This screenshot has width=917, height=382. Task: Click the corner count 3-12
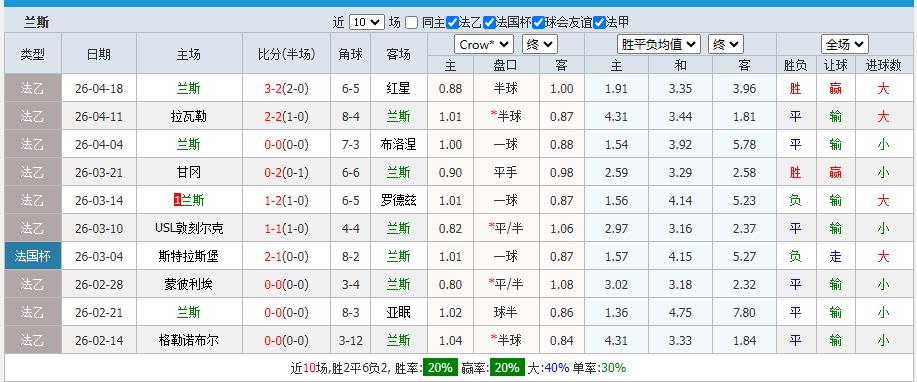point(350,340)
